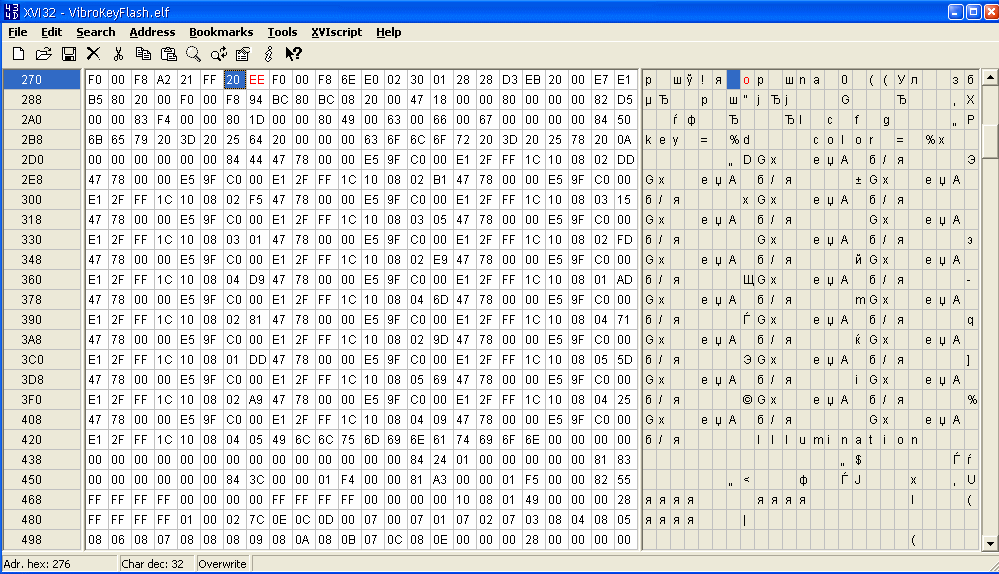Open the Tools menu

pos(282,32)
